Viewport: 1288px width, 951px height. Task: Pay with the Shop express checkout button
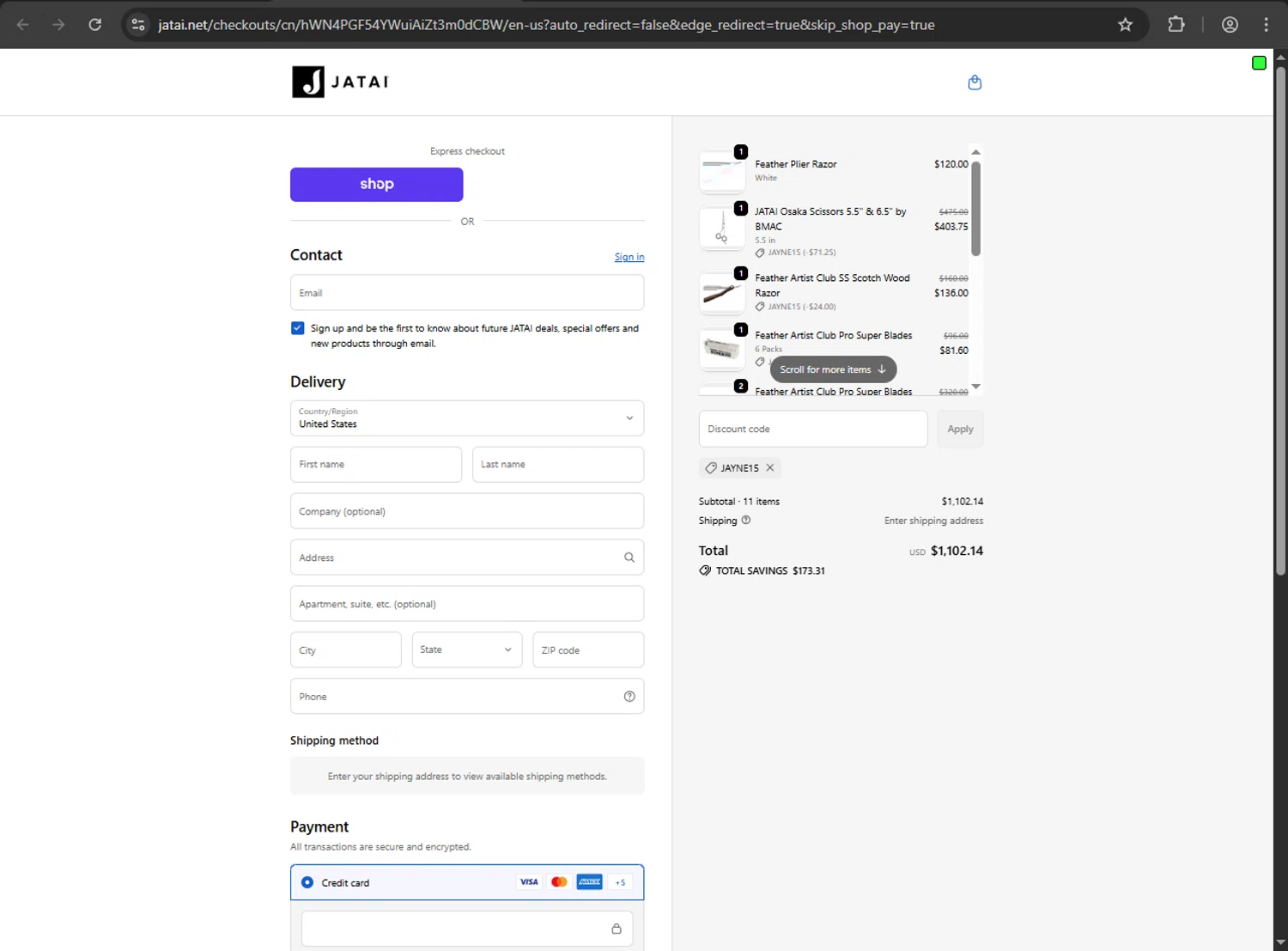(377, 185)
